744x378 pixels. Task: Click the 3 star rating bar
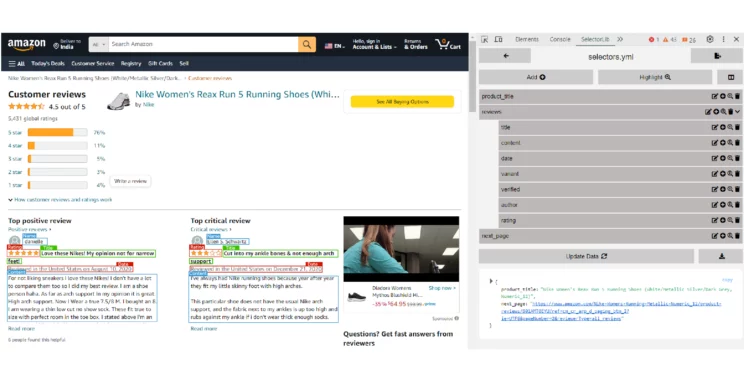[x=57, y=159]
